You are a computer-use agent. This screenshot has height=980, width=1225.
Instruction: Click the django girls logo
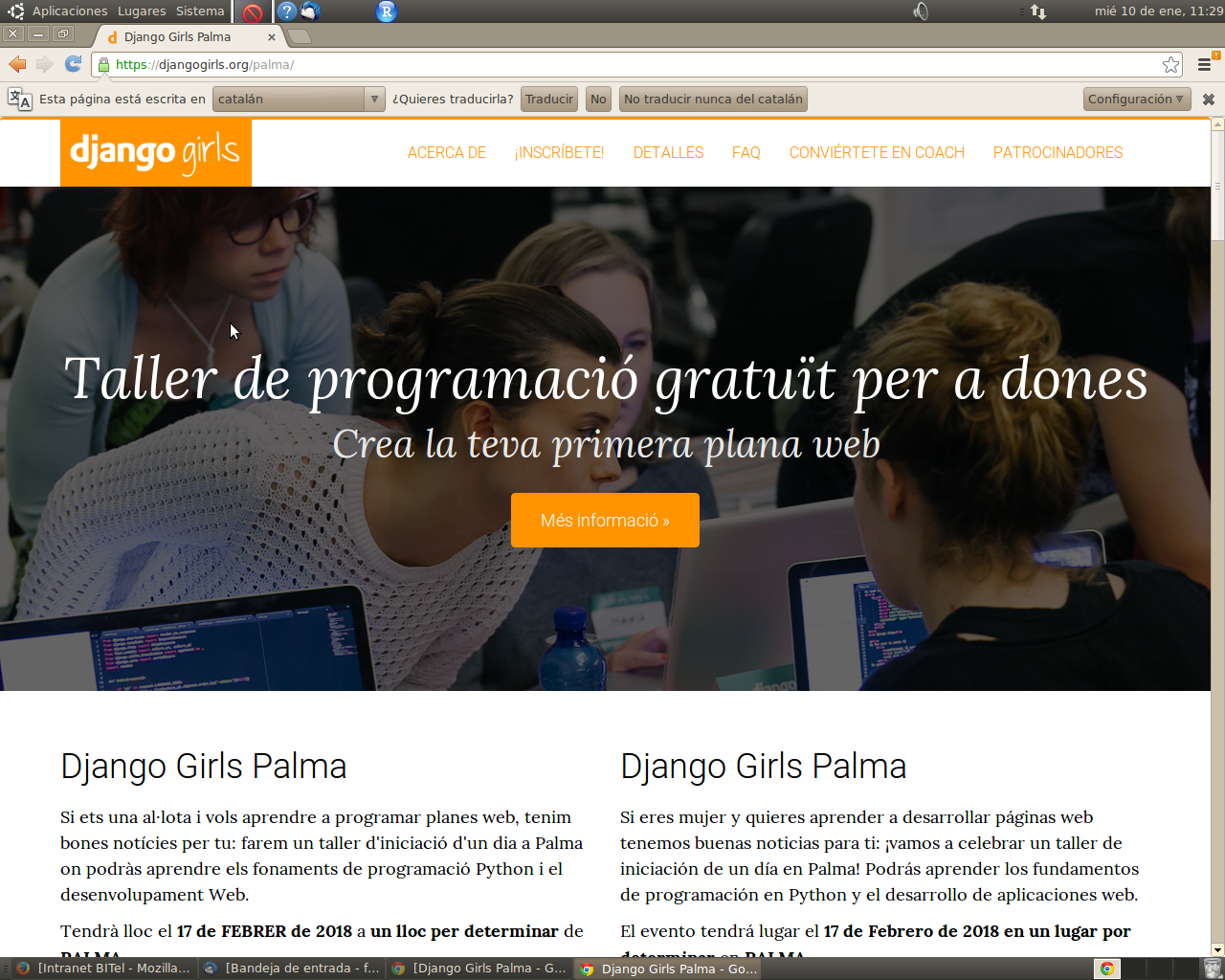click(x=155, y=152)
